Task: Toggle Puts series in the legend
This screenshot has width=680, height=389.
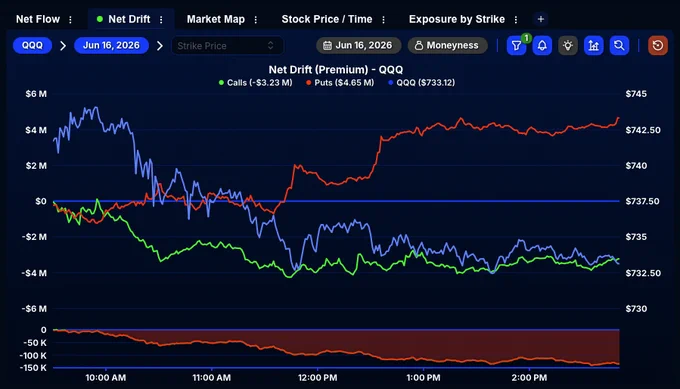Action: pos(340,82)
